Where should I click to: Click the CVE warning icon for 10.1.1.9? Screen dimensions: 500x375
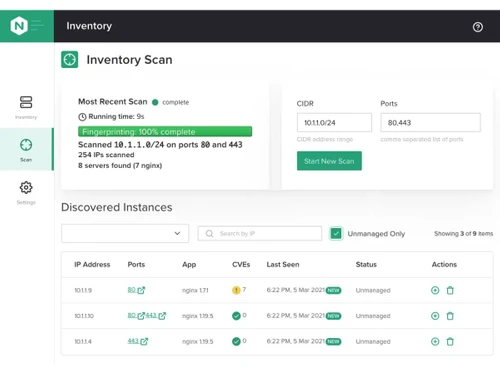(236, 290)
